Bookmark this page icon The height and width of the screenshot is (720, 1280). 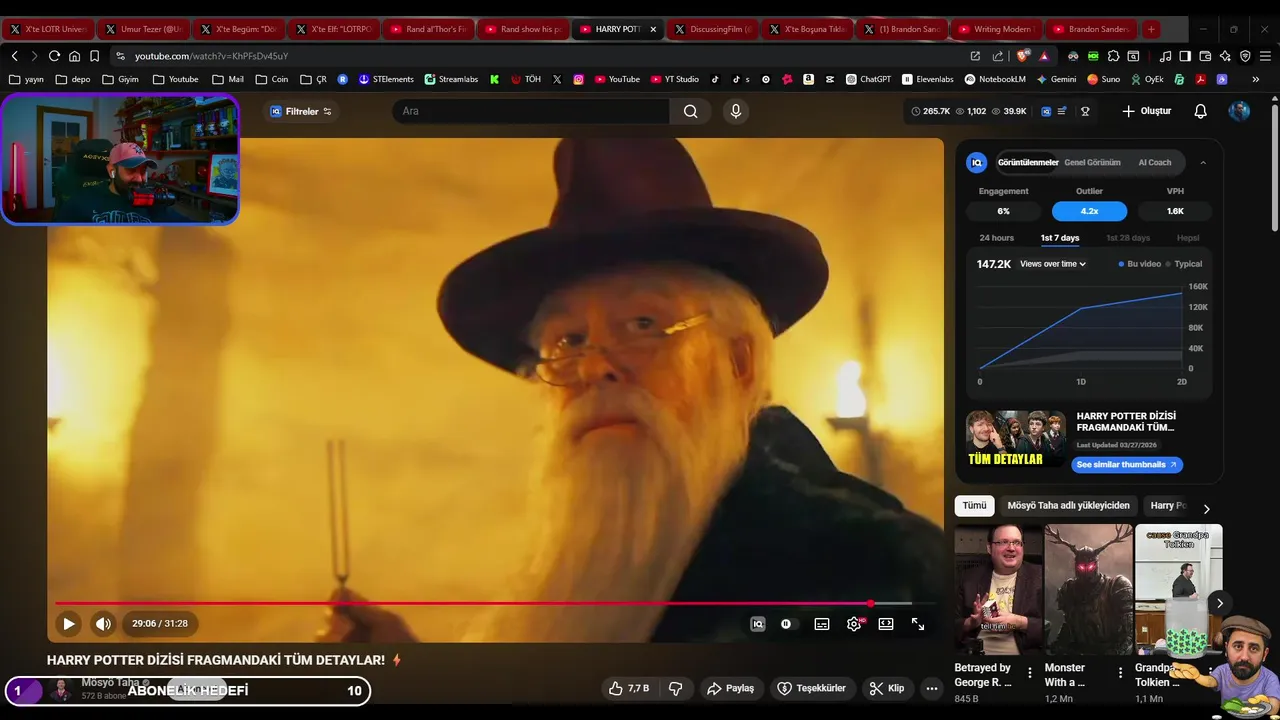click(x=94, y=56)
